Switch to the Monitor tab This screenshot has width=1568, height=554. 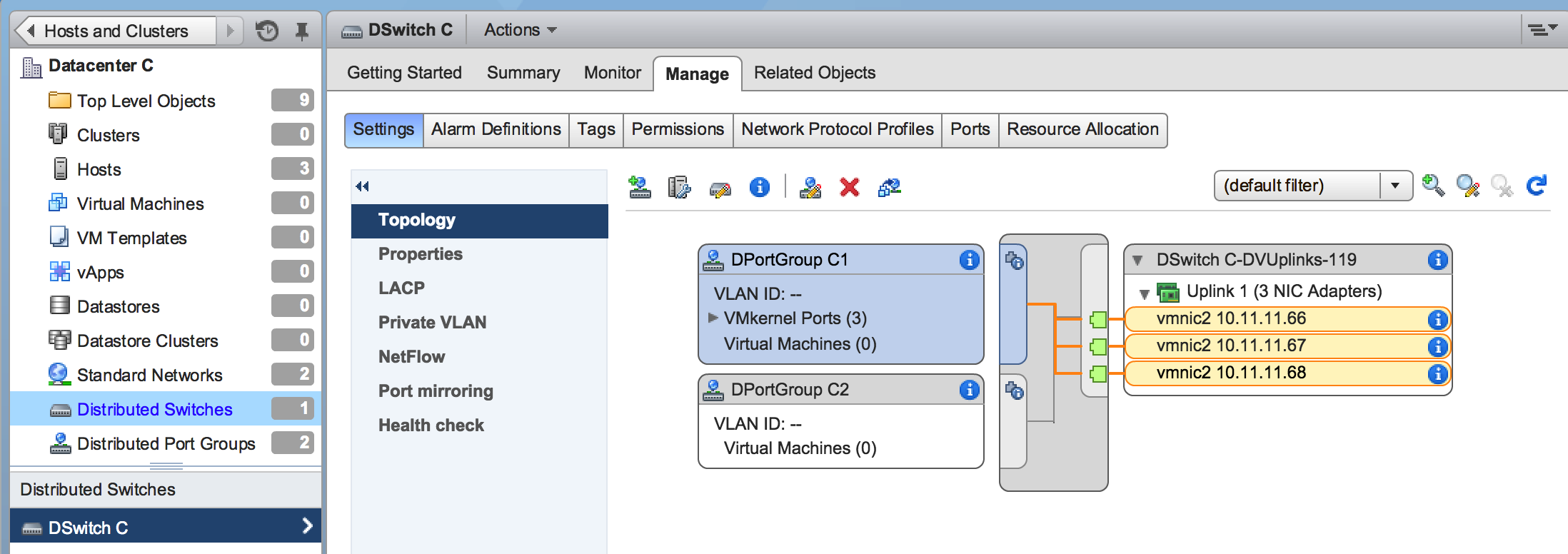tap(612, 73)
